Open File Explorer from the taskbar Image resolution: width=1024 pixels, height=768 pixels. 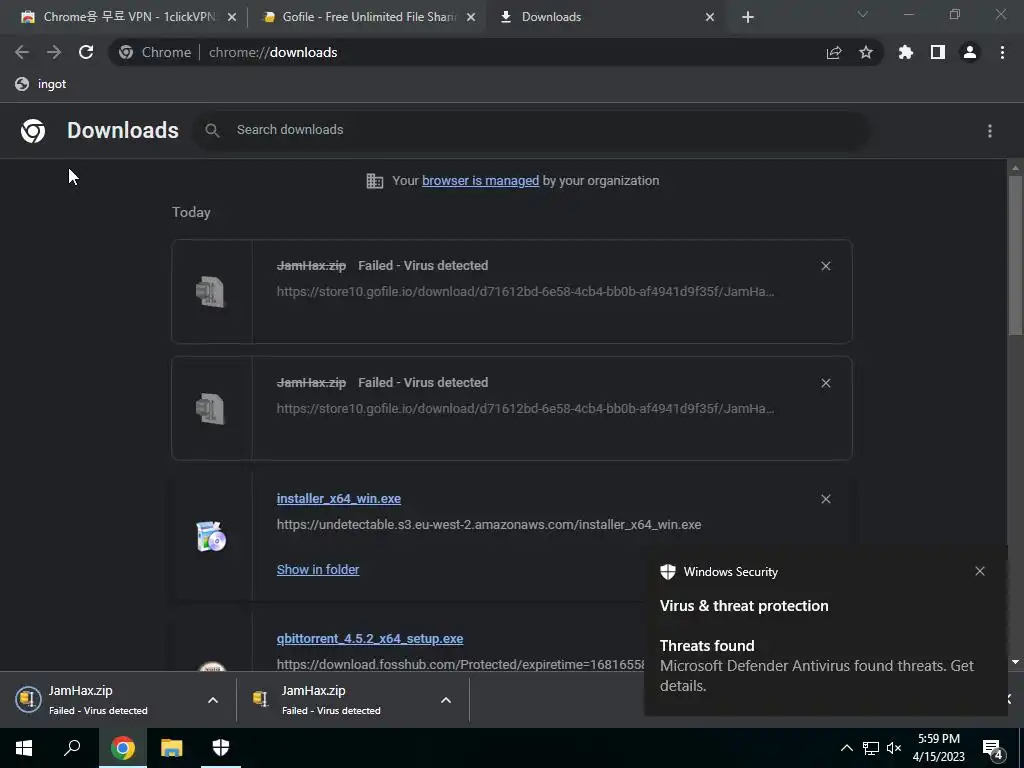tap(172, 748)
